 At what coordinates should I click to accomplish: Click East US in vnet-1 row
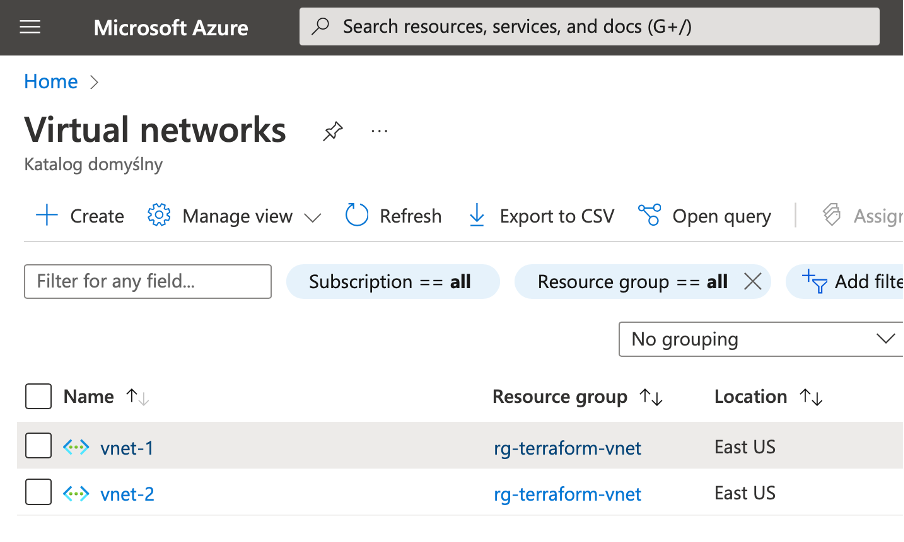point(745,447)
